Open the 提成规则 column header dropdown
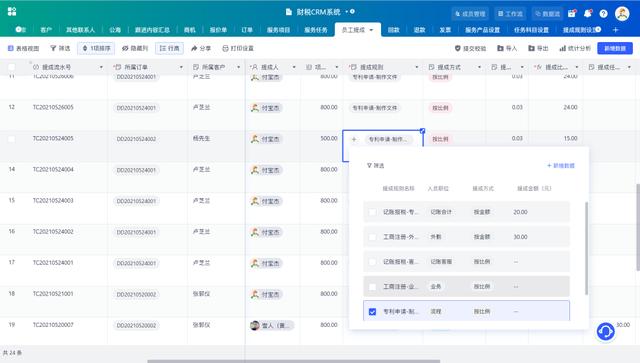Screen dimensions: 640x363 click(x=417, y=67)
